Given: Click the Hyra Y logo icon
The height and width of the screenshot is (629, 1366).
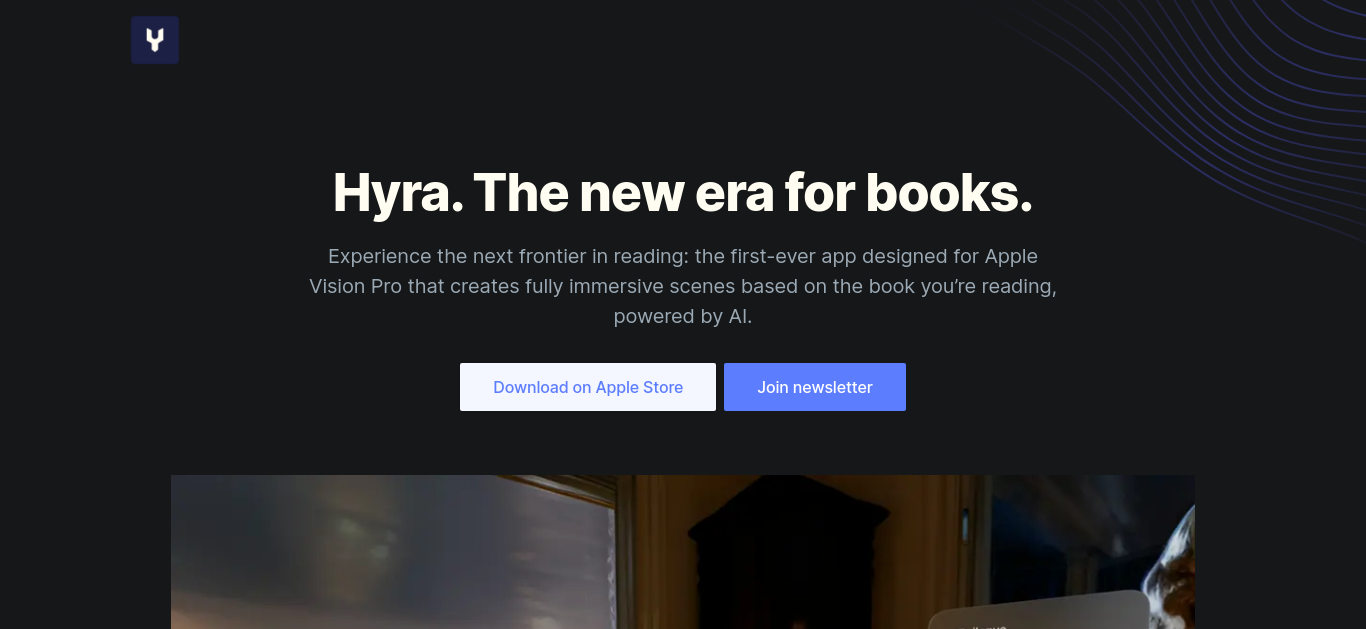Looking at the screenshot, I should (155, 40).
